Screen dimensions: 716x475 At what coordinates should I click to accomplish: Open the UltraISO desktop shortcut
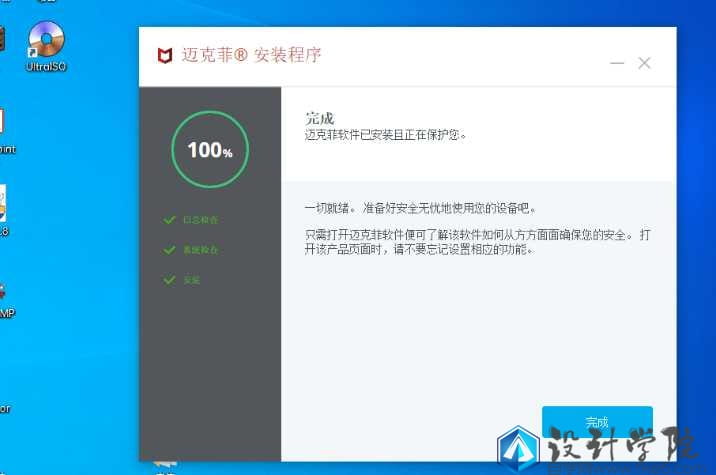click(46, 46)
